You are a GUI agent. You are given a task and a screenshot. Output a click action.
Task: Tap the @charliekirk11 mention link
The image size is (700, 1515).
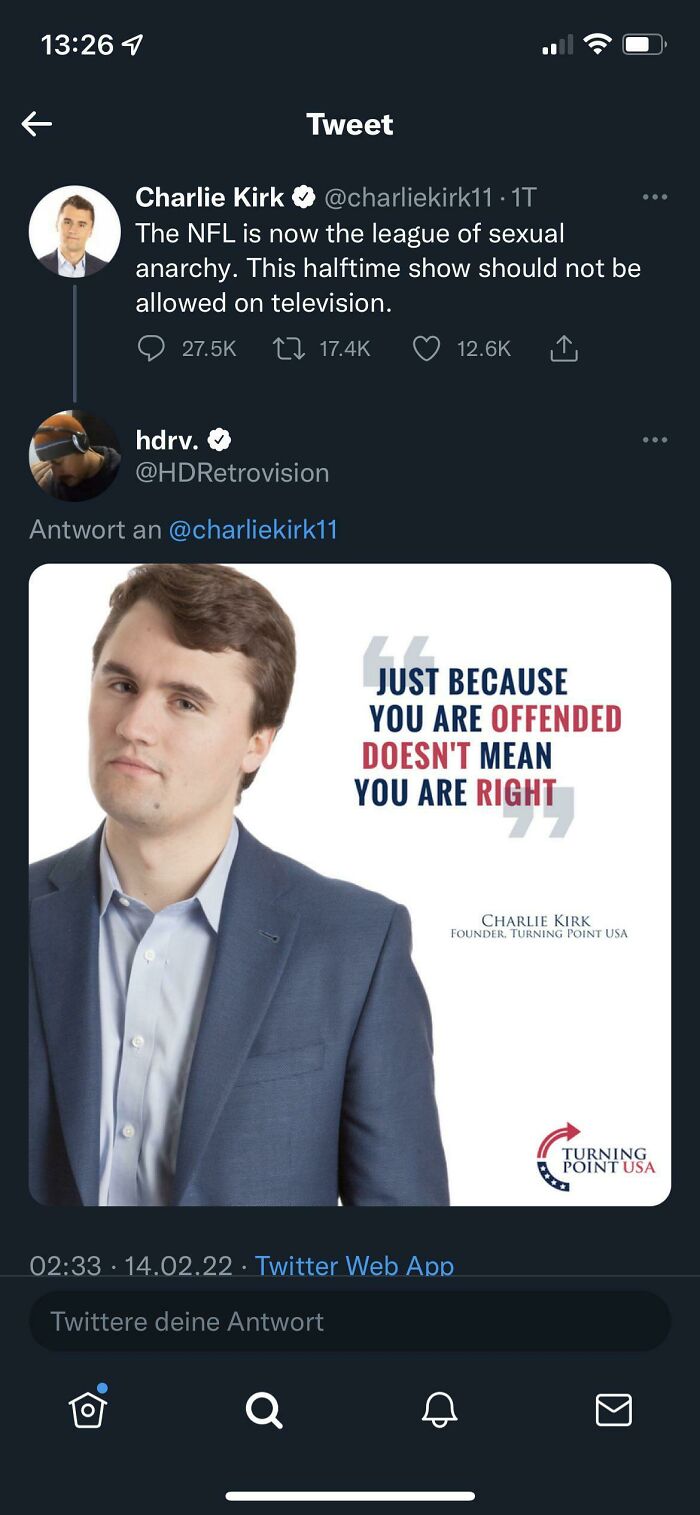253,529
